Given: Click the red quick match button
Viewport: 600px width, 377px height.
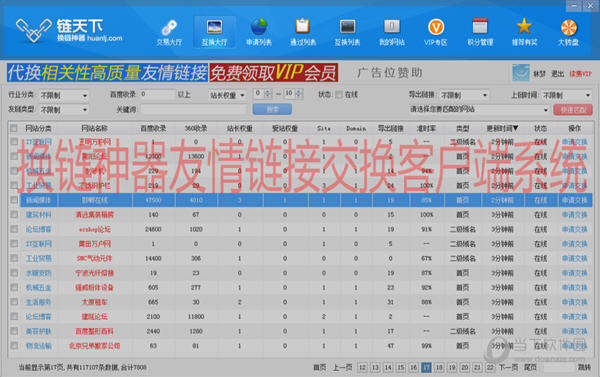Looking at the screenshot, I should click(573, 110).
